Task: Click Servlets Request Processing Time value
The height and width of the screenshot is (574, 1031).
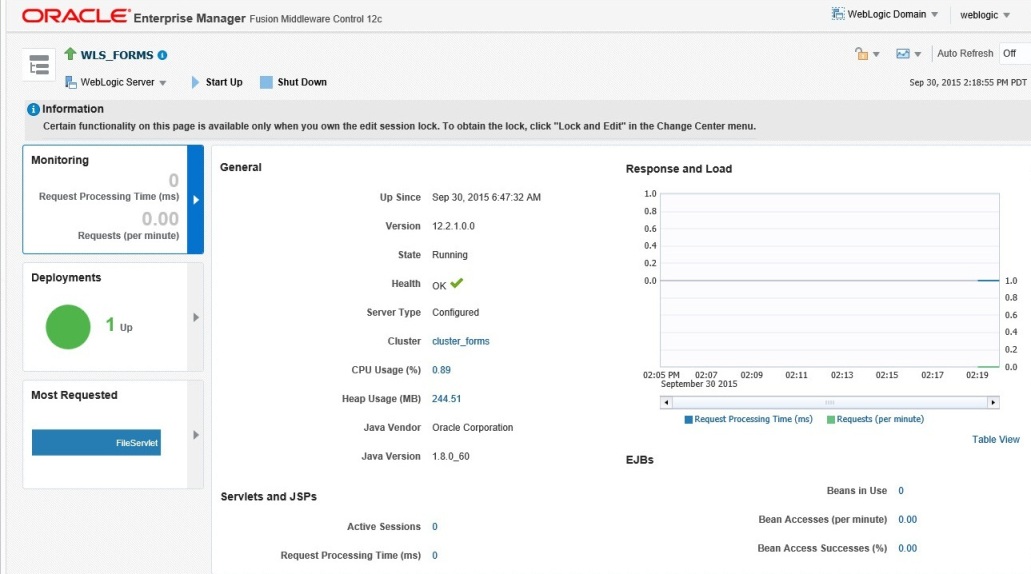Action: click(x=435, y=556)
